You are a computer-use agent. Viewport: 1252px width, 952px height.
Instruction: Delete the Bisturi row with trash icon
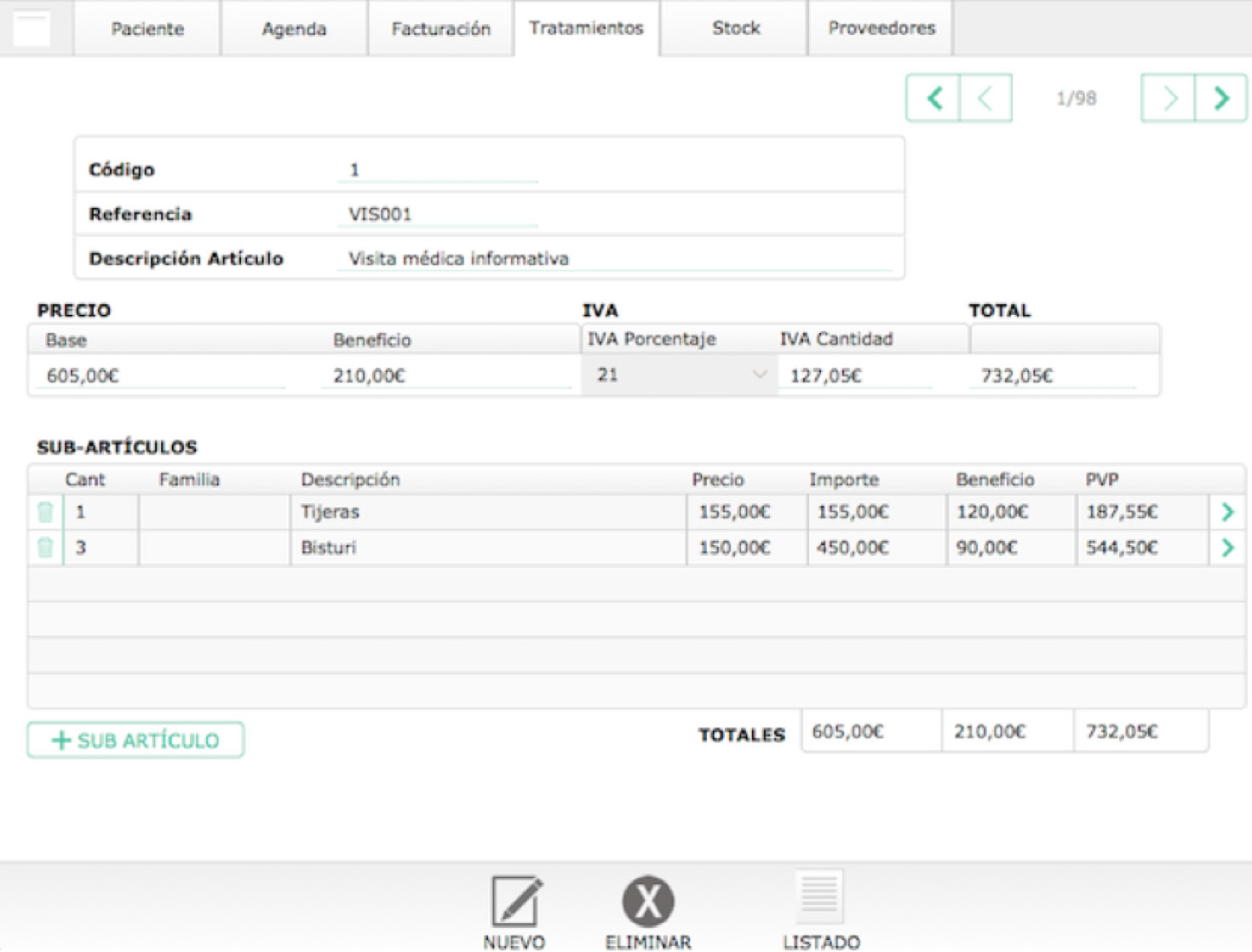(45, 548)
